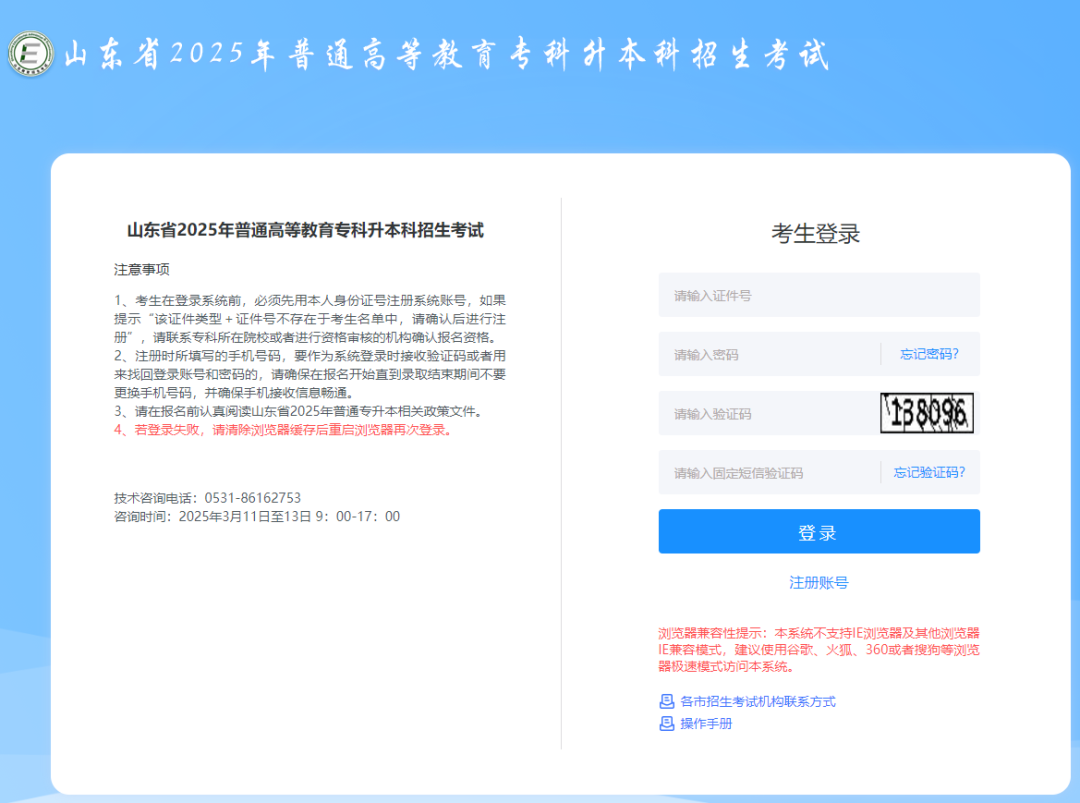This screenshot has width=1080, height=803.
Task: Click the 注意事项 heading text
Action: point(142,269)
